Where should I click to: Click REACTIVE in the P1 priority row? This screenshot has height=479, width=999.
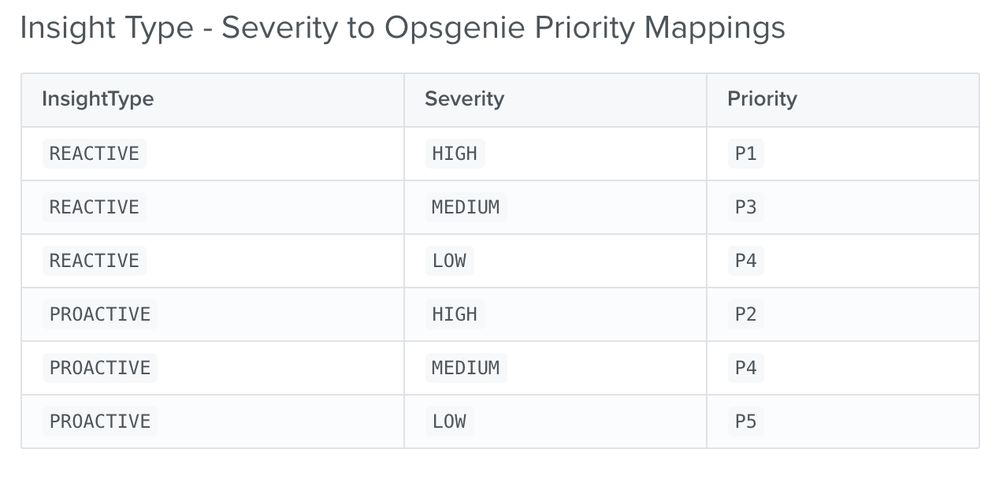94,154
